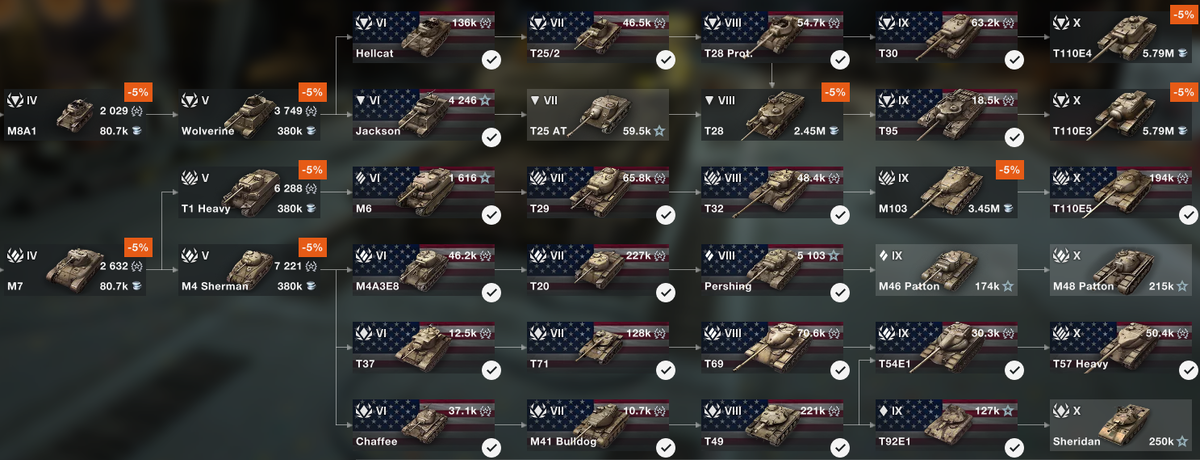Click the light tank class icon on Chaffee
Viewport: 1200px width, 460px height.
tap(362, 412)
